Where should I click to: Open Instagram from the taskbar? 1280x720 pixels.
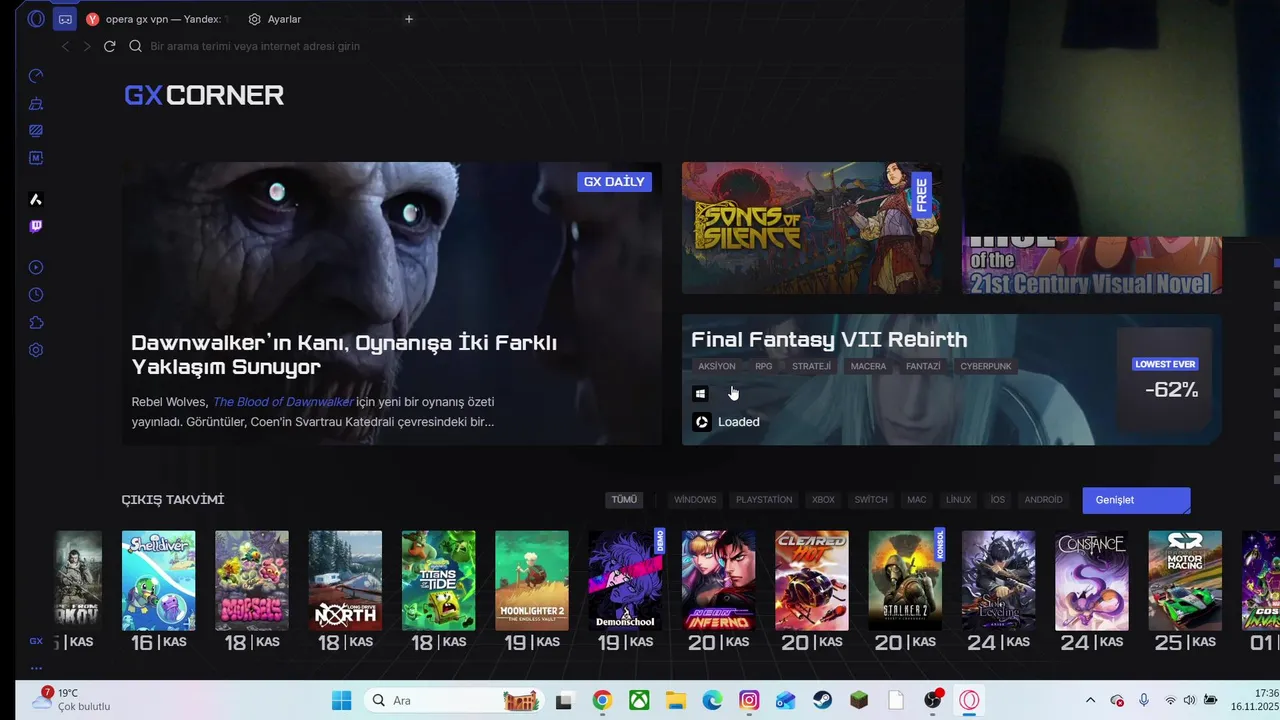(749, 700)
